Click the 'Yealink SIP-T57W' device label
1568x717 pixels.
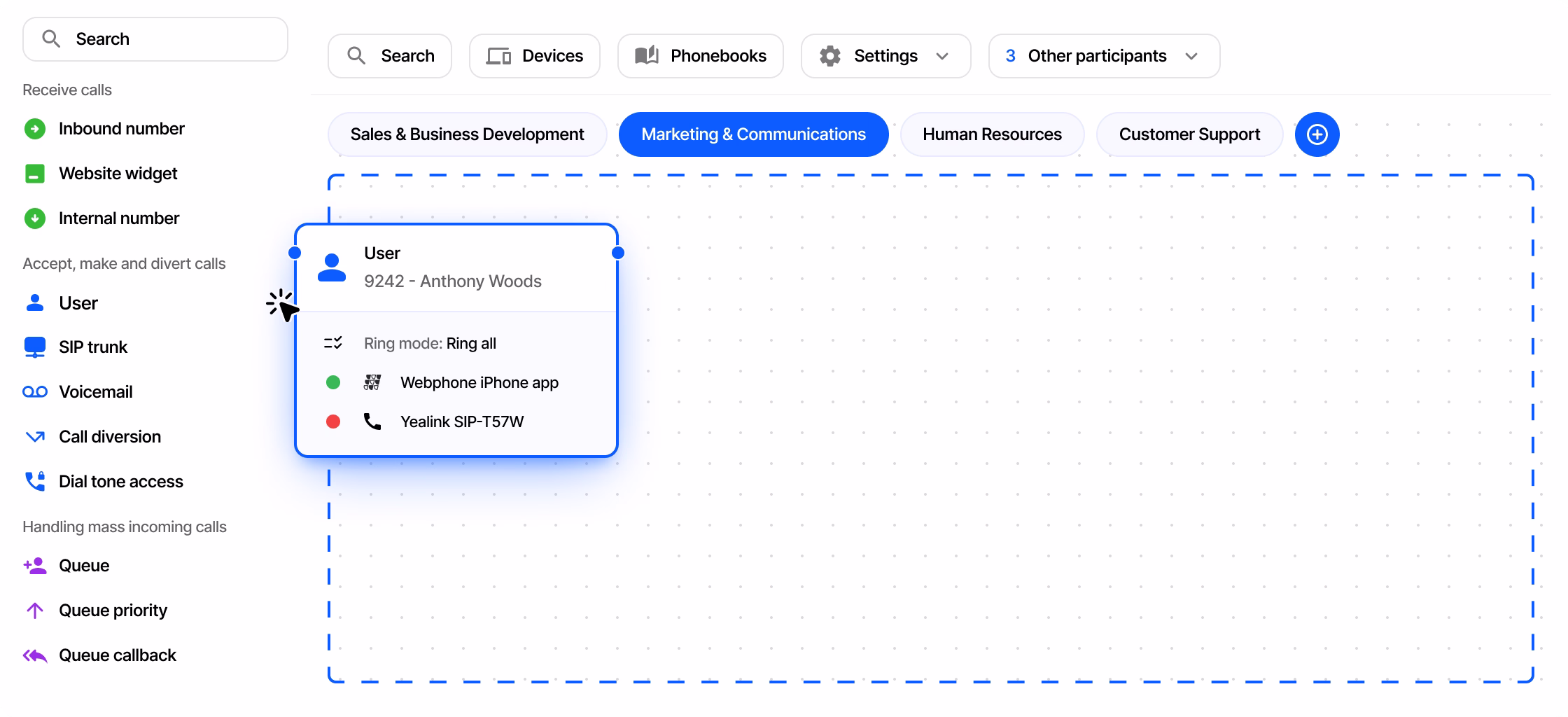tap(462, 422)
